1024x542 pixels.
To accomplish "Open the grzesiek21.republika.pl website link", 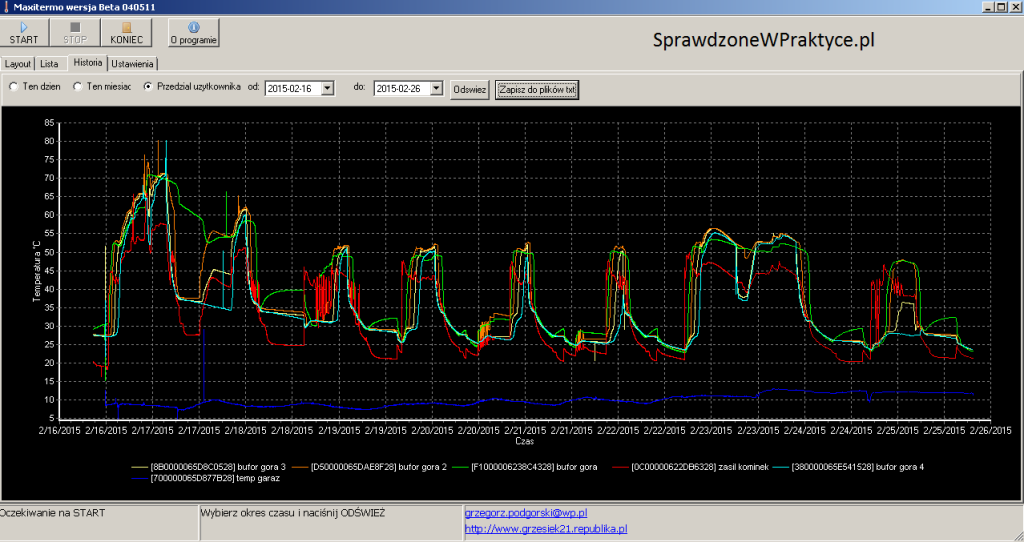I will (x=546, y=528).
